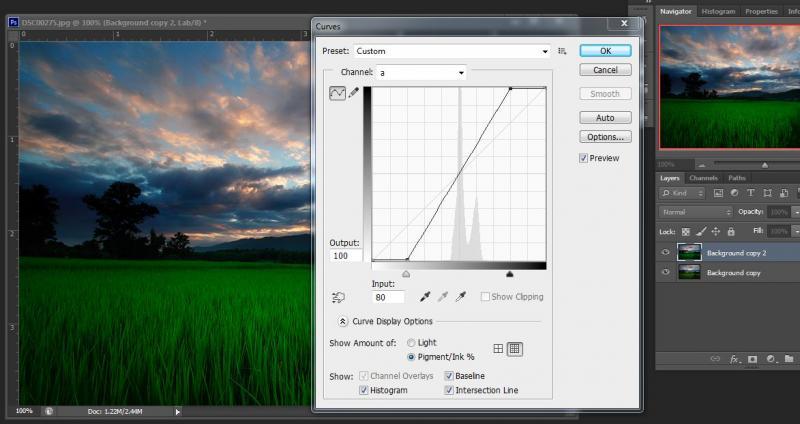Select the curve point editing tool
This screenshot has width=800, height=424.
337,93
